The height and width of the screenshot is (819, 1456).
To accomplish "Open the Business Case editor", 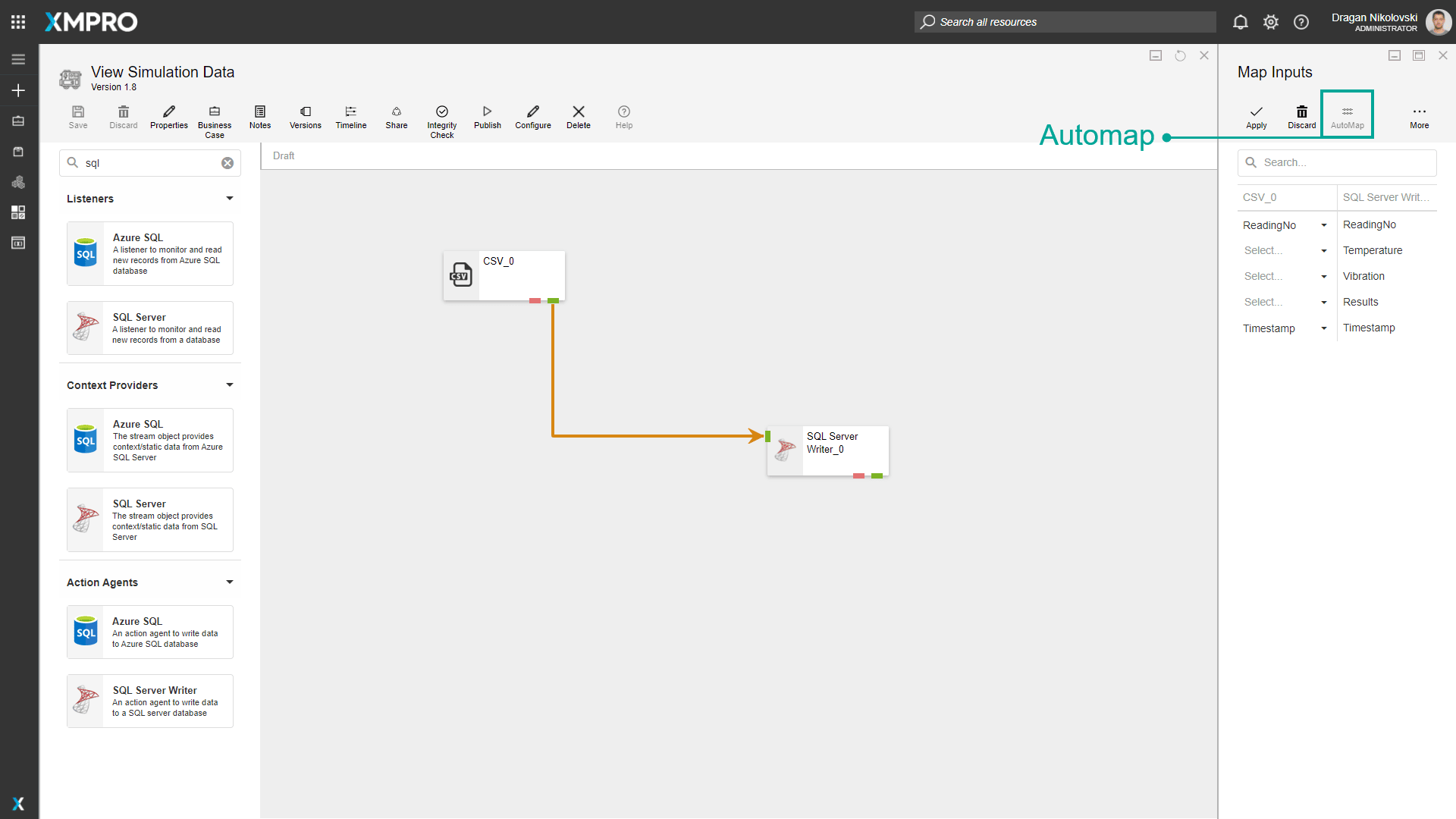I will pos(215,121).
